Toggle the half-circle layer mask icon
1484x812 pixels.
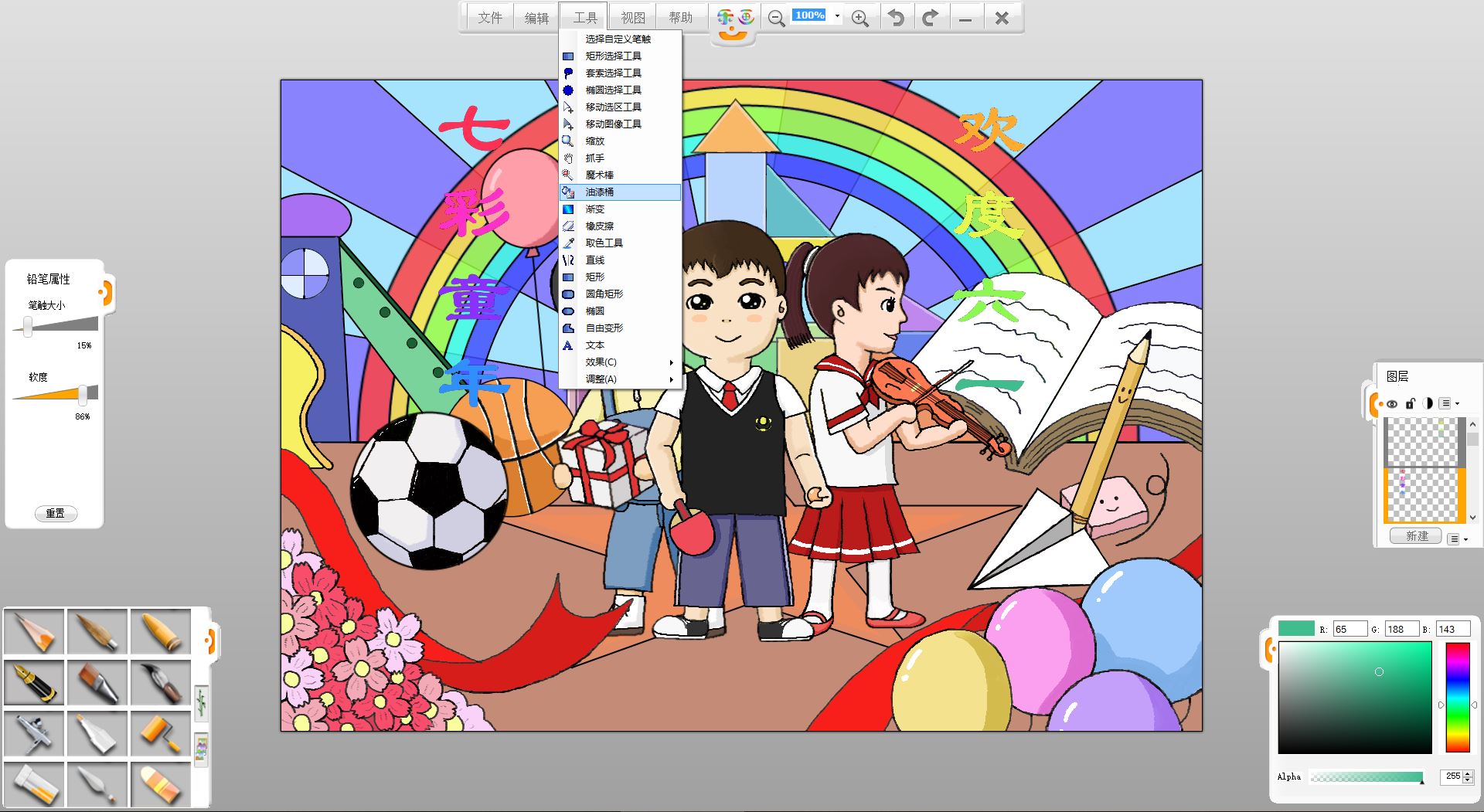1428,403
